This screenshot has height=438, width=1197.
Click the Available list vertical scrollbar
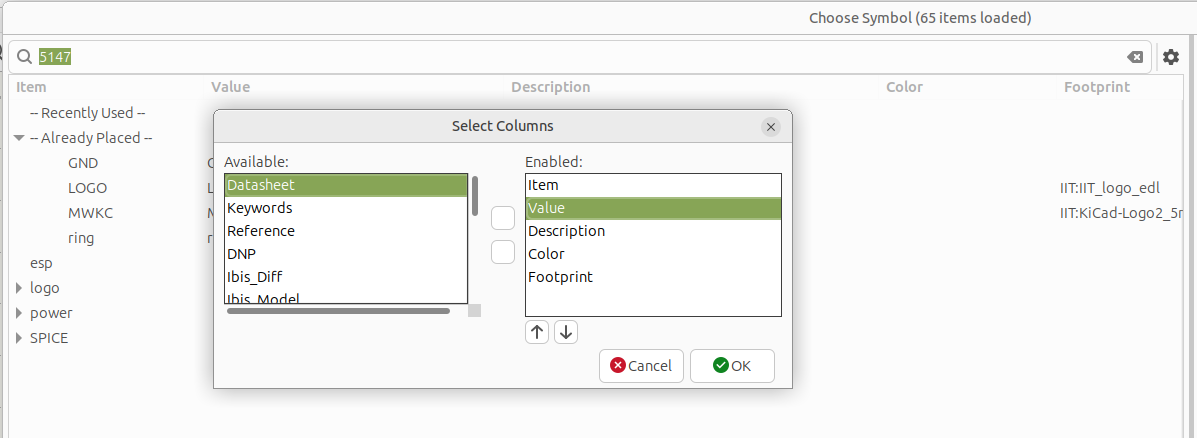click(475, 196)
